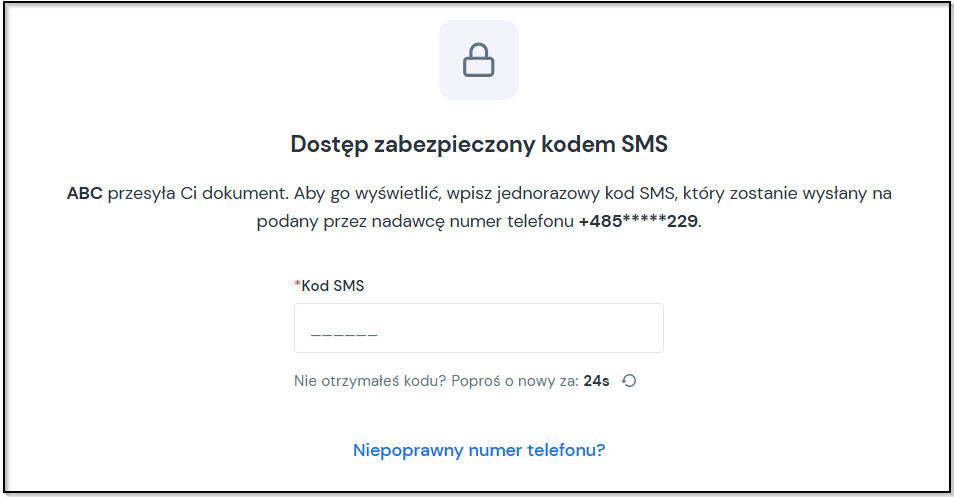Click the words przesyła Ci dokument

coord(198,193)
